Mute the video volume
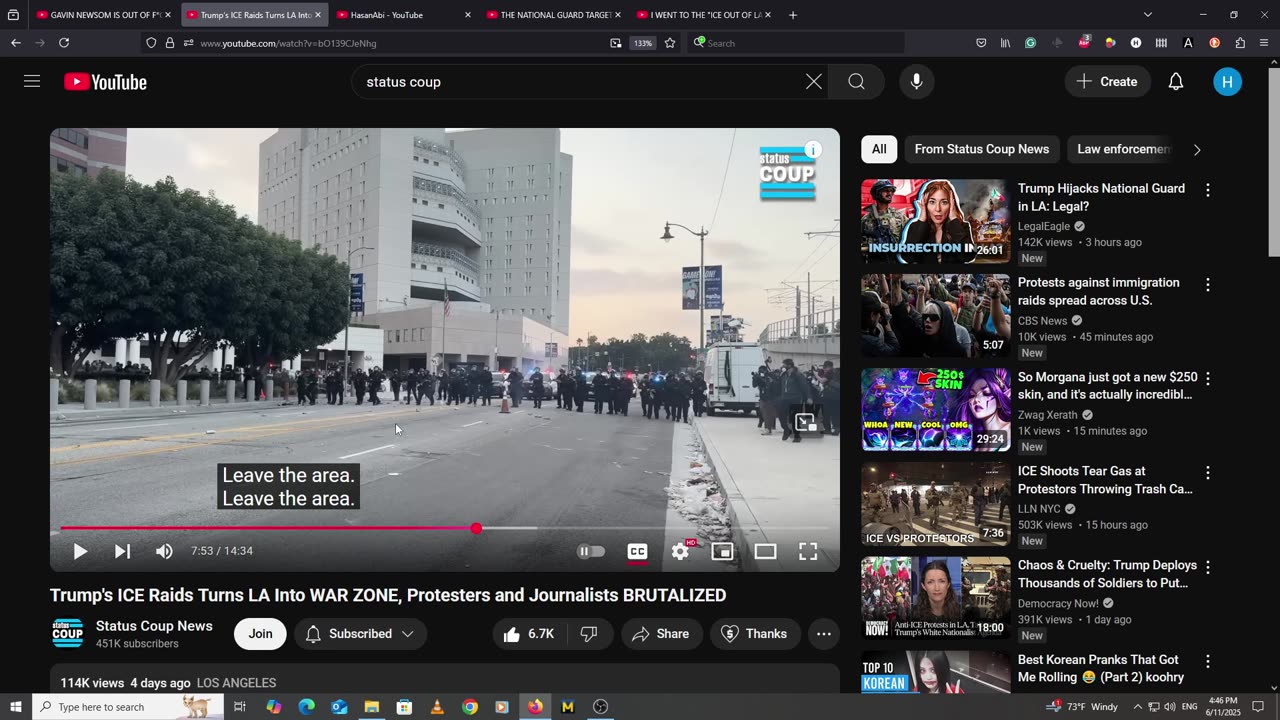 [164, 551]
